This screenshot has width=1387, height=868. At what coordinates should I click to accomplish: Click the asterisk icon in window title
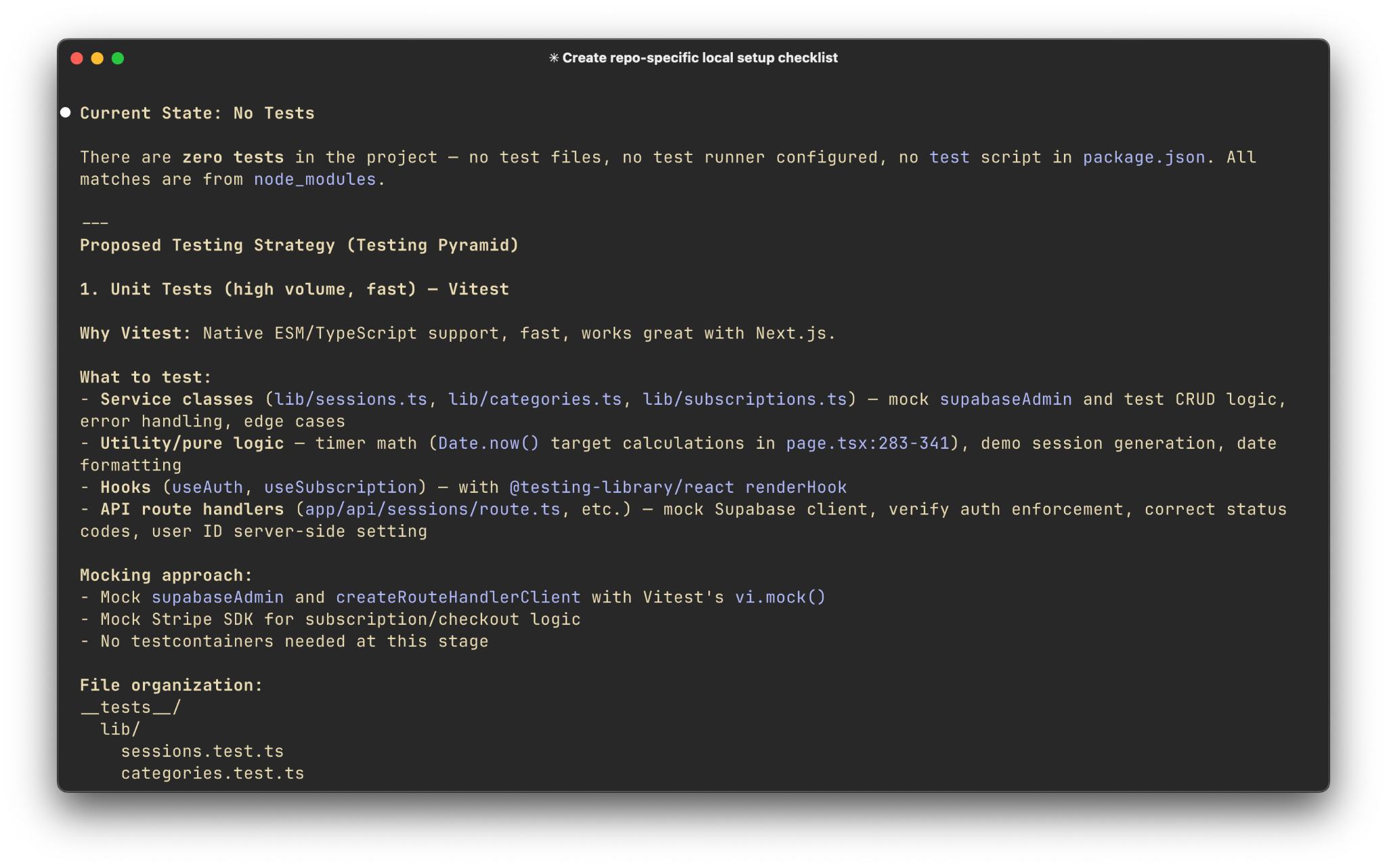tap(554, 58)
